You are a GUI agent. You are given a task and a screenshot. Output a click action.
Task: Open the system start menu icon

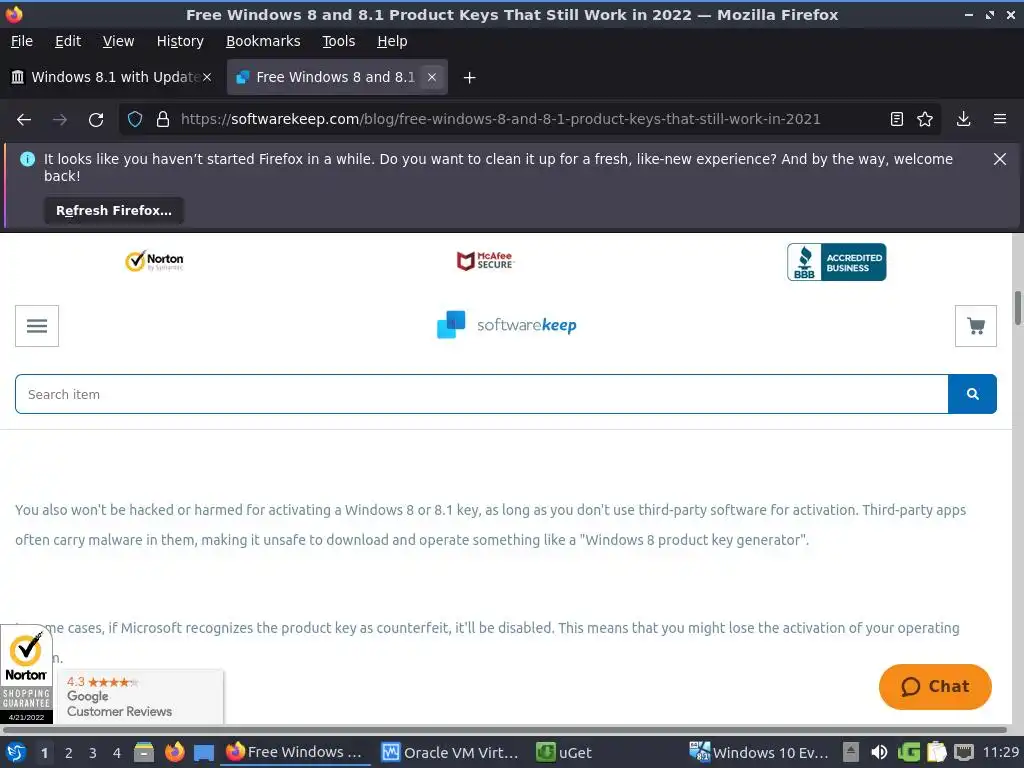[x=16, y=752]
